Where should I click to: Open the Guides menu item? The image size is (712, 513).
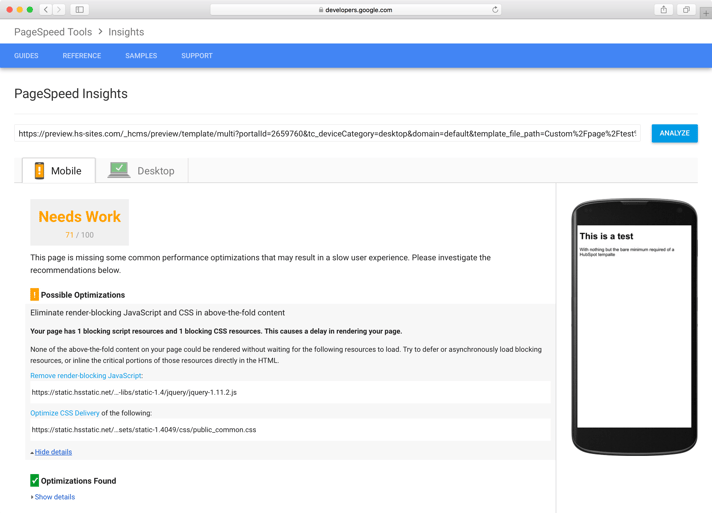tap(26, 56)
